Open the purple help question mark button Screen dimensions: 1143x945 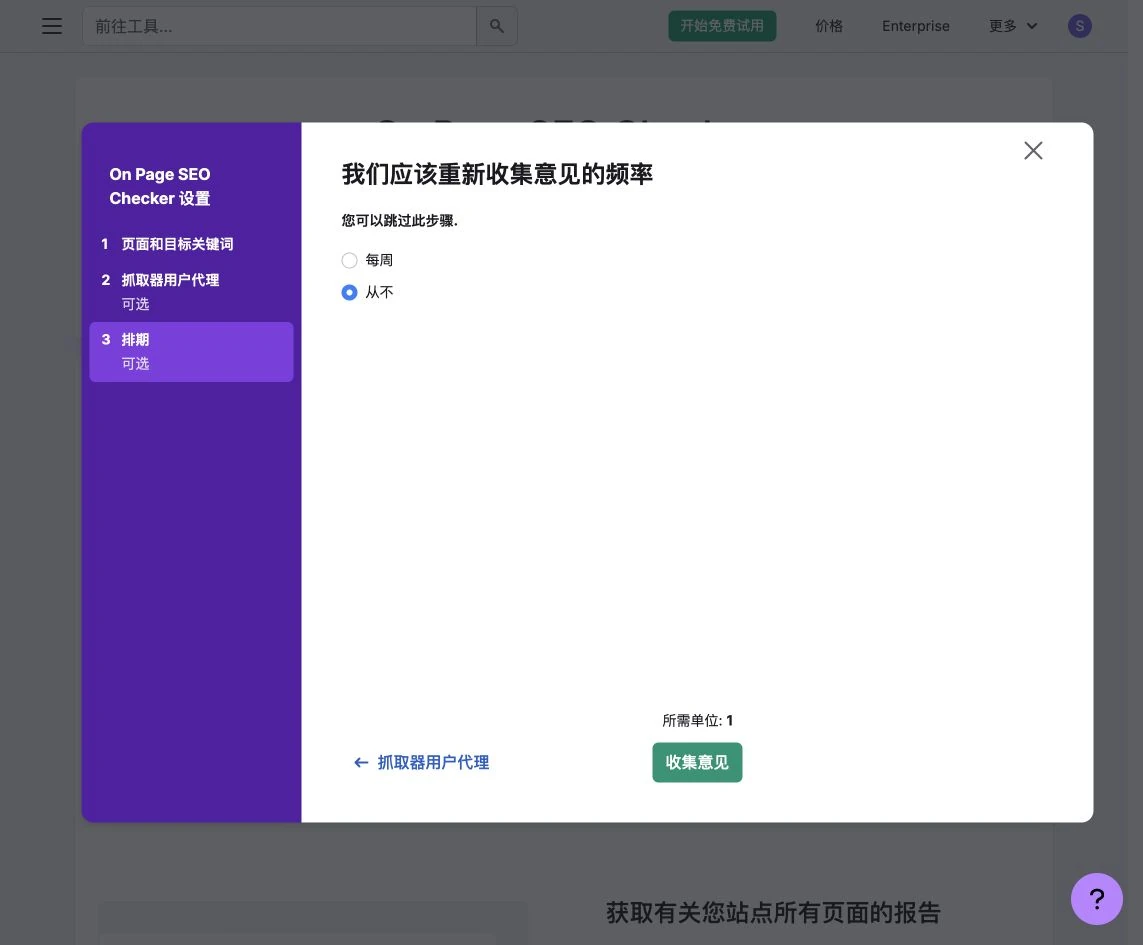pyautogui.click(x=1096, y=898)
